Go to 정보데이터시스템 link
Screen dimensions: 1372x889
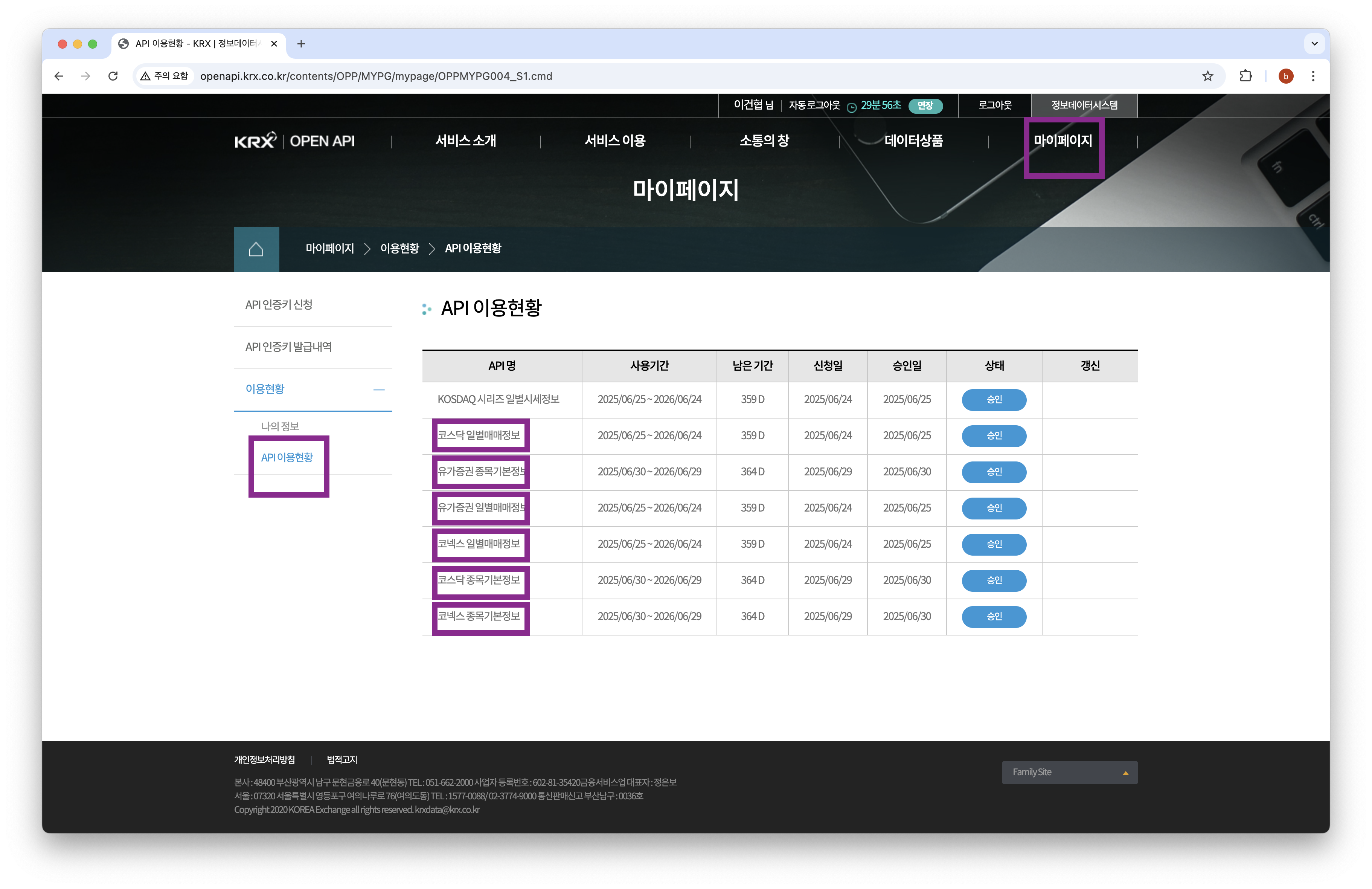[1084, 105]
